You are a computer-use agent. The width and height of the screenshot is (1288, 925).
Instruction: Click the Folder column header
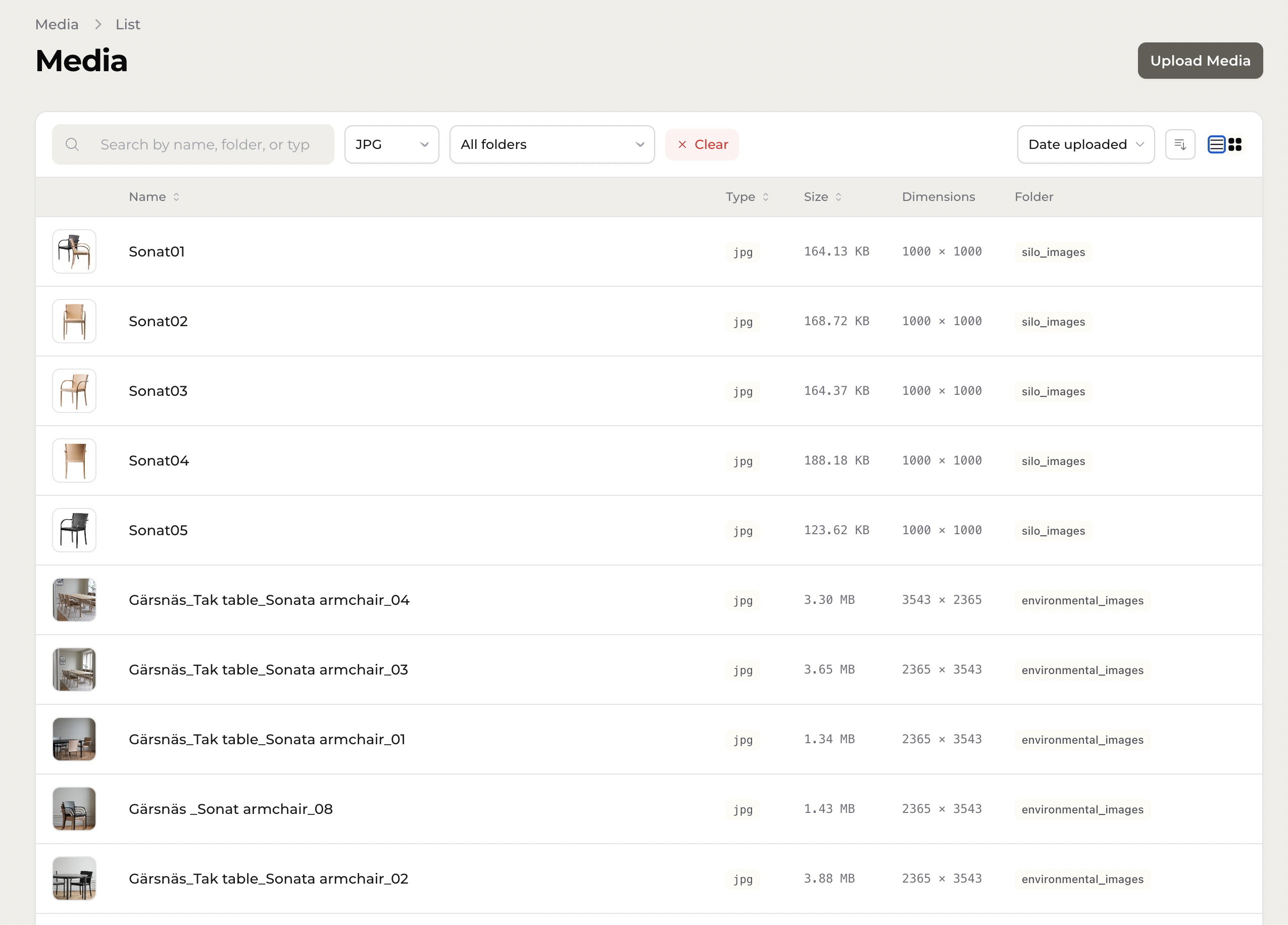pos(1033,196)
